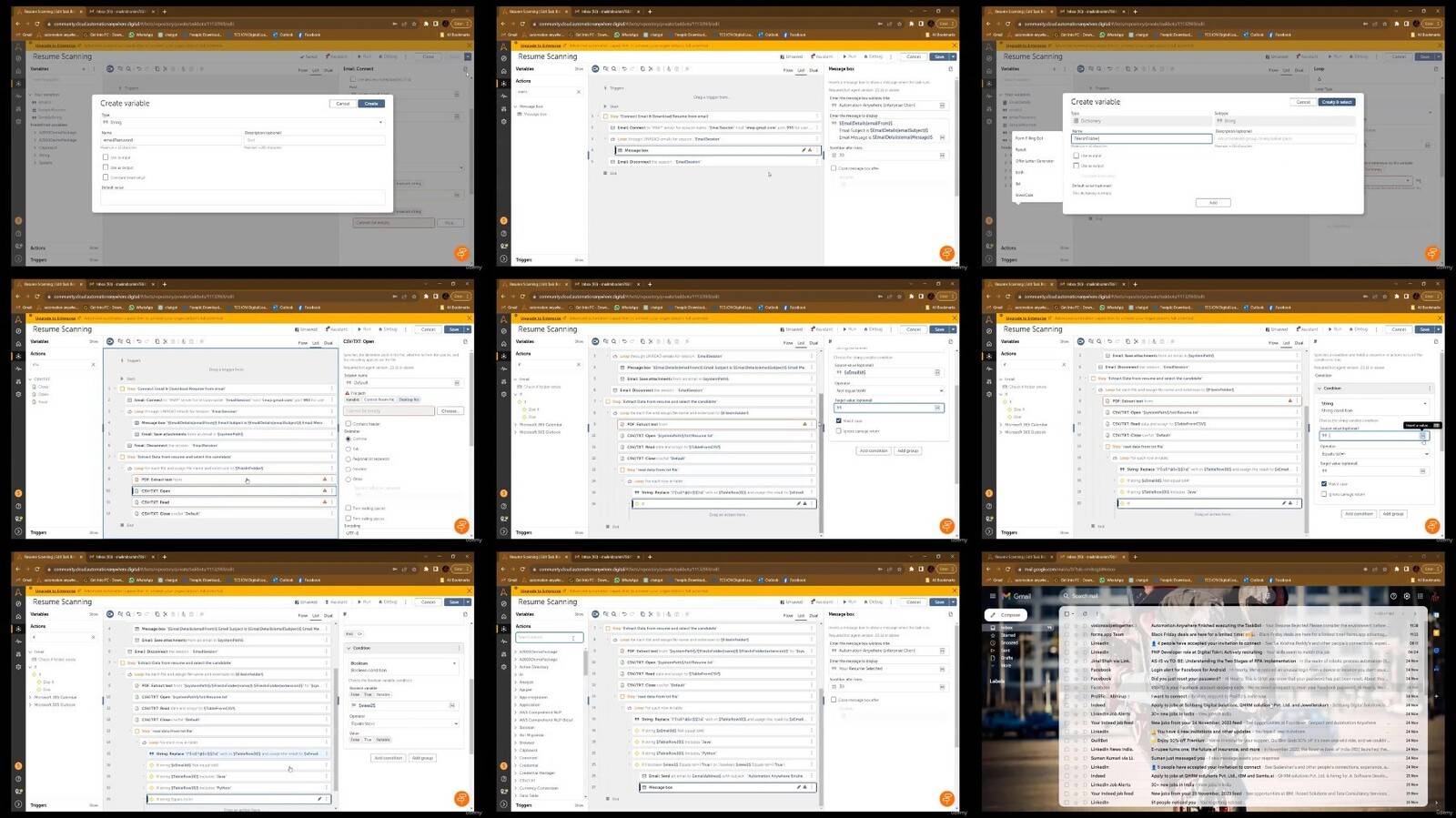Click Compose in Gmail

(1005, 615)
